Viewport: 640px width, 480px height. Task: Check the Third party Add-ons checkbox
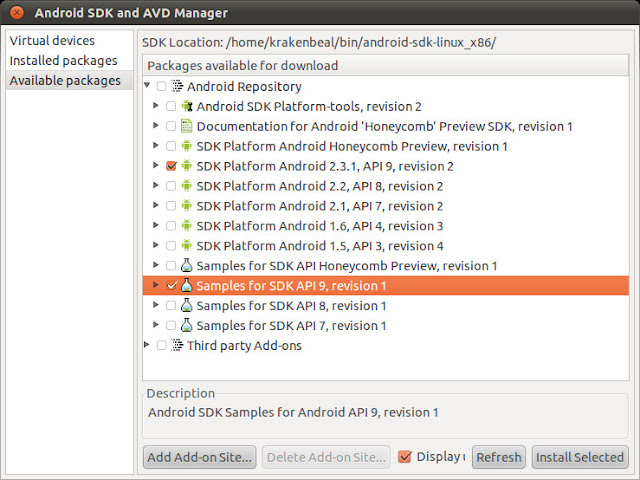point(162,345)
